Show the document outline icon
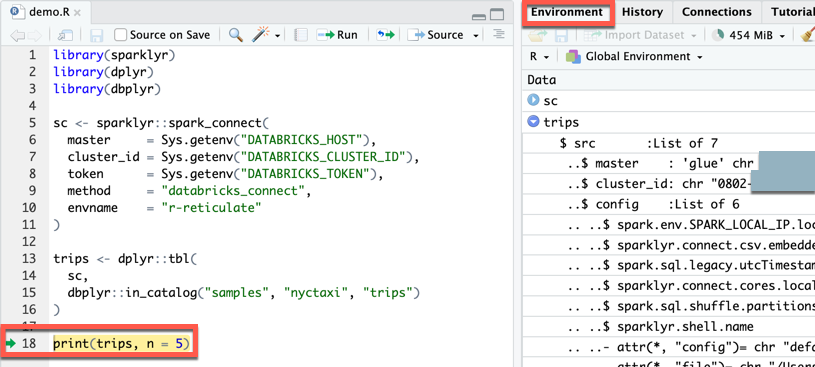Screen dimensions: 815x367 (498, 34)
